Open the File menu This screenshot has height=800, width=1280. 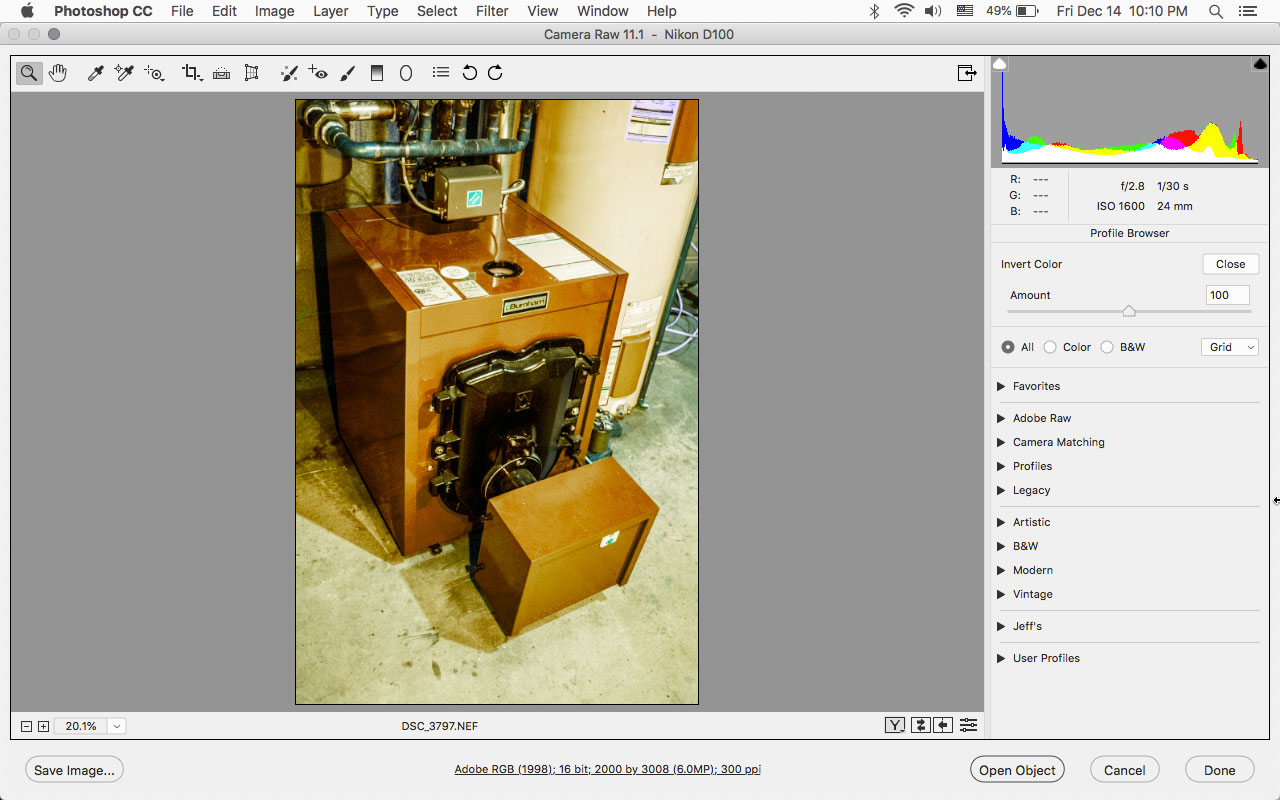[x=182, y=11]
